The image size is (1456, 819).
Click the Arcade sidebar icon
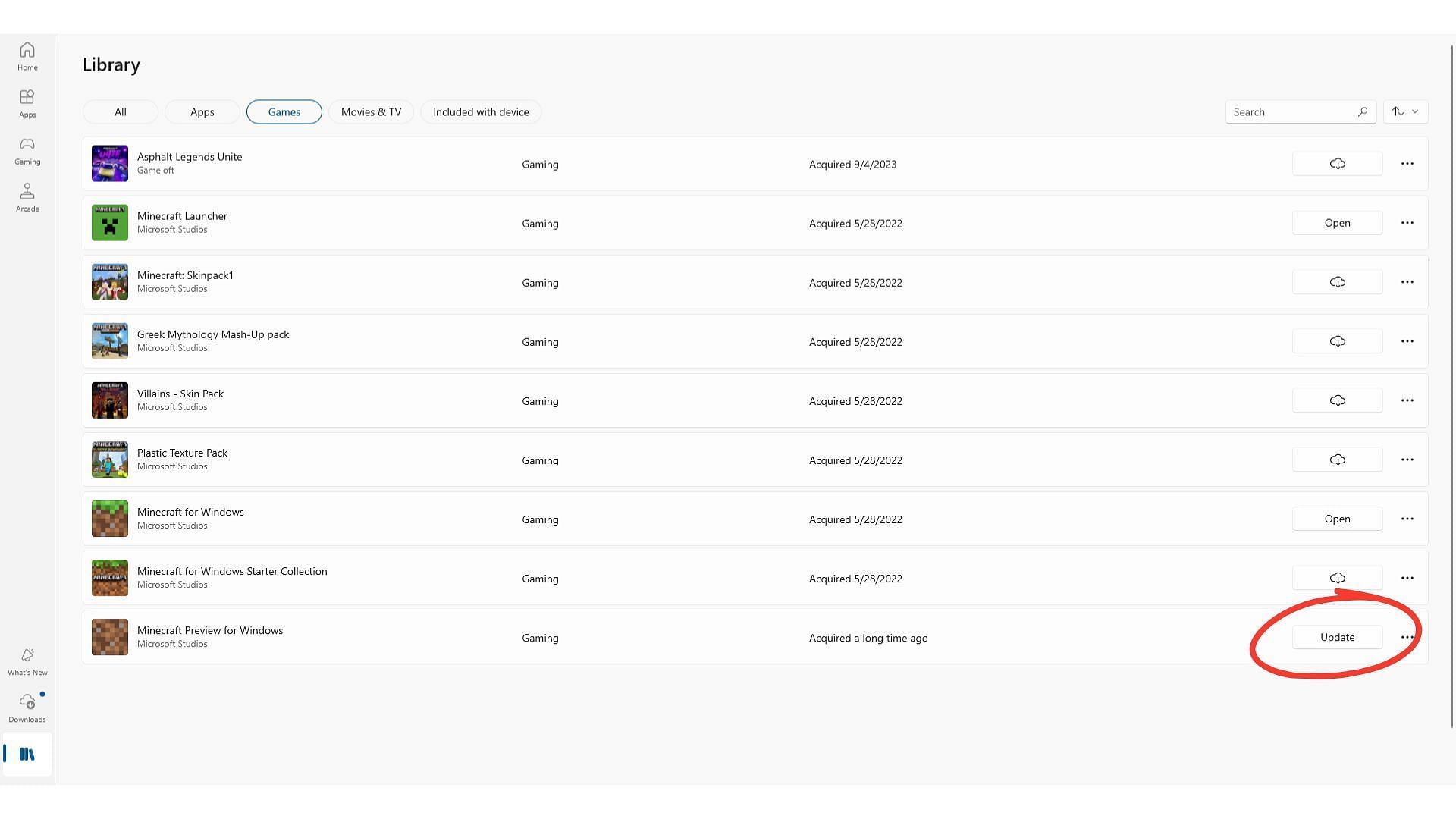pyautogui.click(x=27, y=196)
